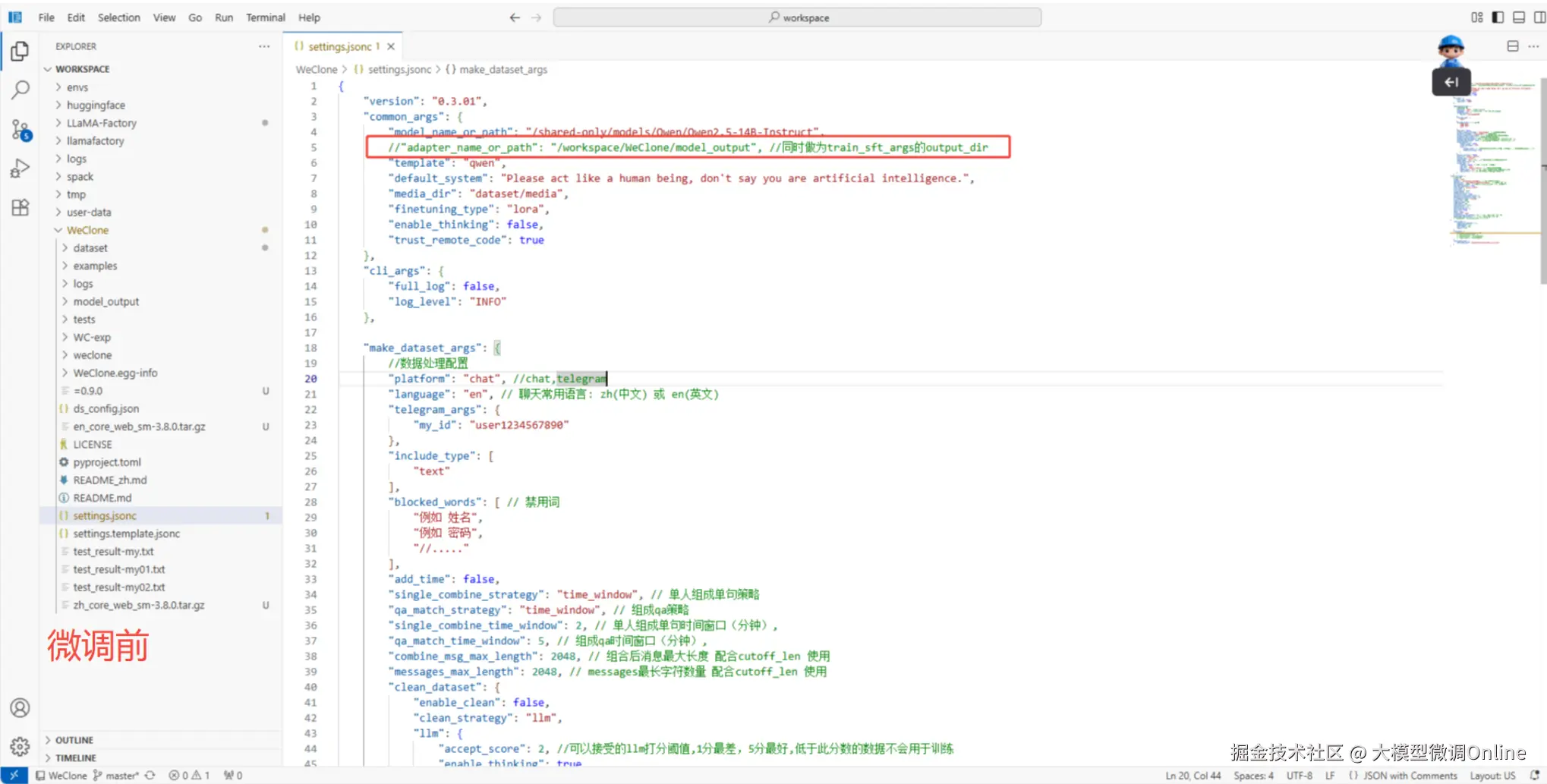Click the WeClone breadcrumb
Viewport: 1547px width, 784px height.
click(x=317, y=69)
